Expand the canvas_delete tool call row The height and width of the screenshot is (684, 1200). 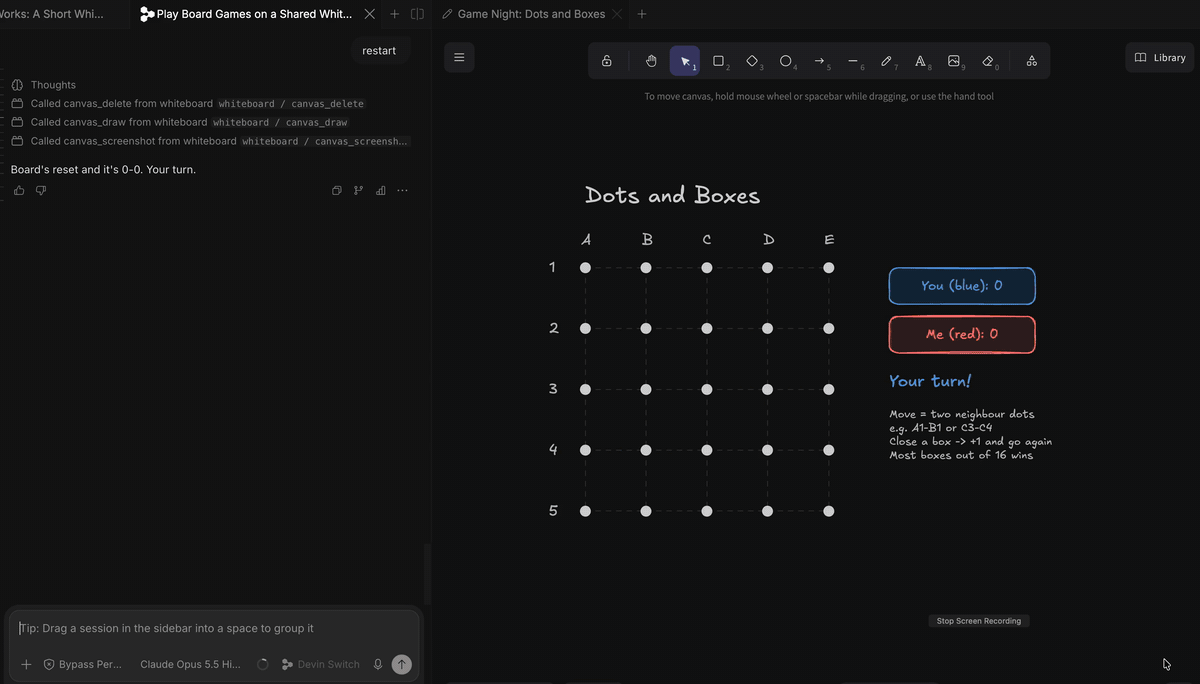[x=188, y=104]
